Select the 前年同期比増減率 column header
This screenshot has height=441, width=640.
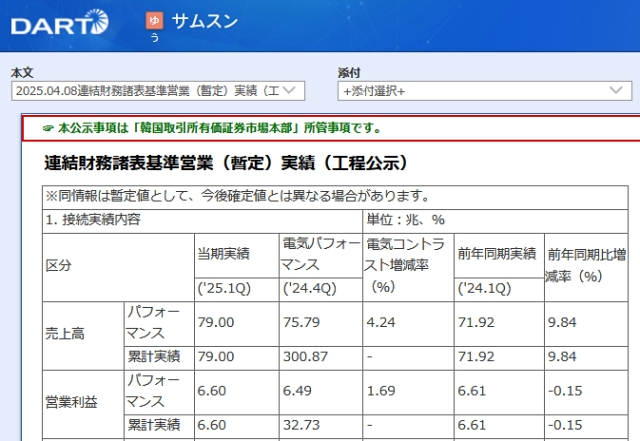(x=587, y=264)
